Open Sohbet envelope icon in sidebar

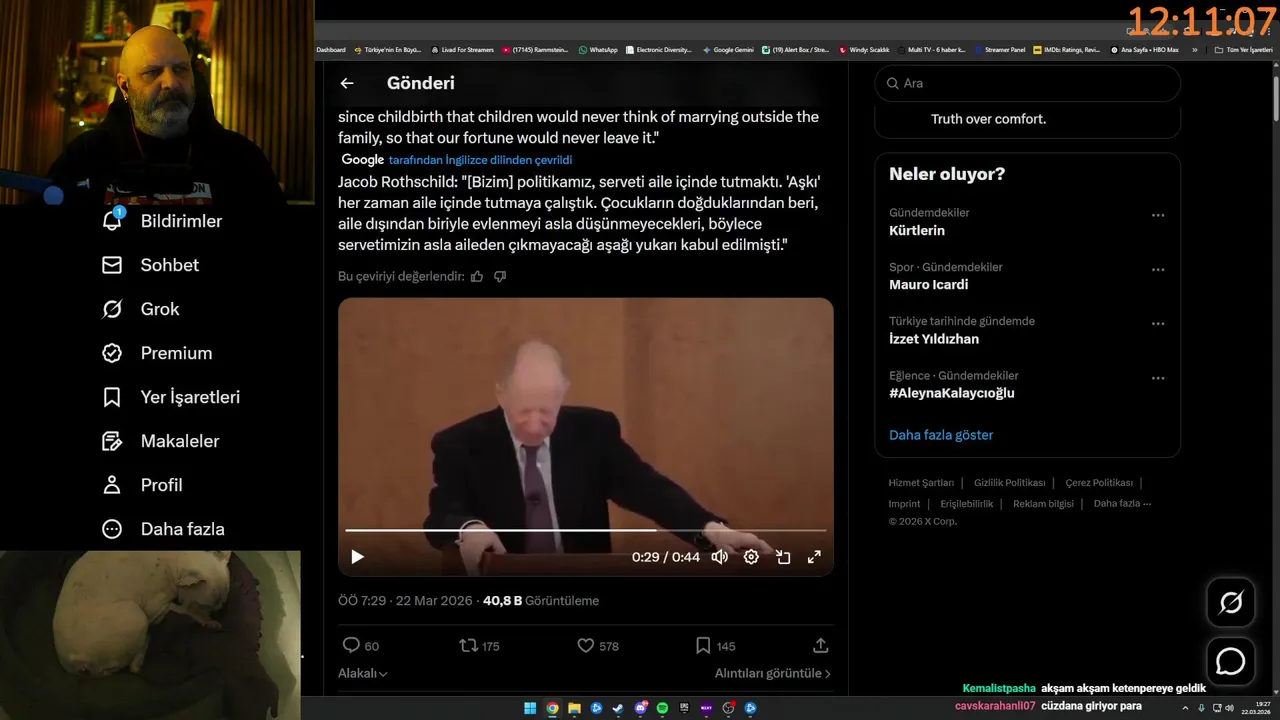pos(112,265)
